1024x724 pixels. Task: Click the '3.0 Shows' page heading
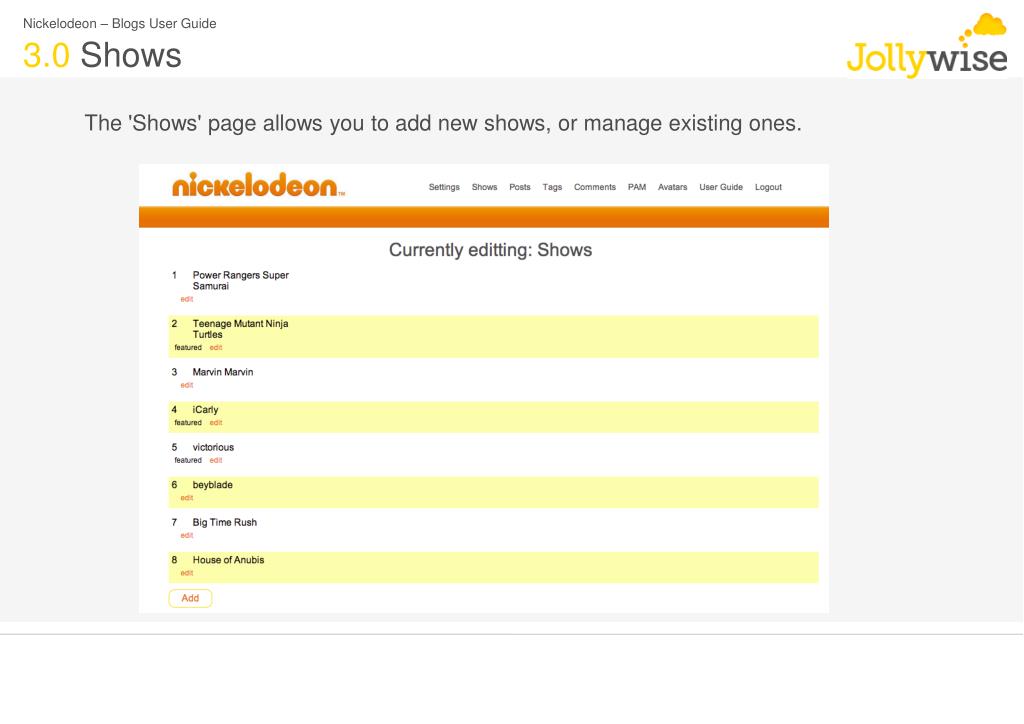[102, 55]
